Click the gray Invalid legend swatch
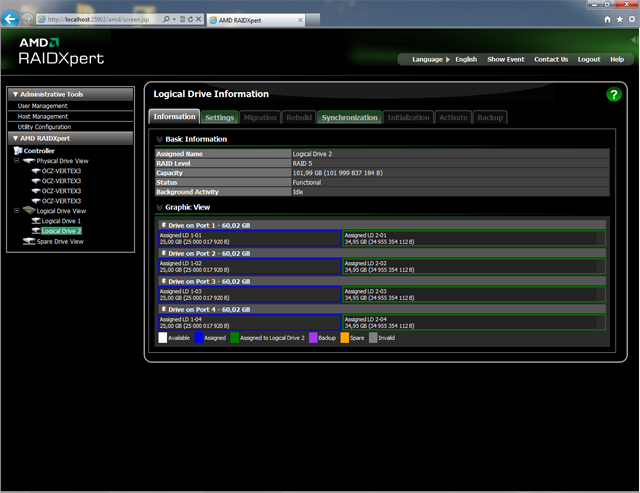The height and width of the screenshot is (493, 640). click(373, 338)
